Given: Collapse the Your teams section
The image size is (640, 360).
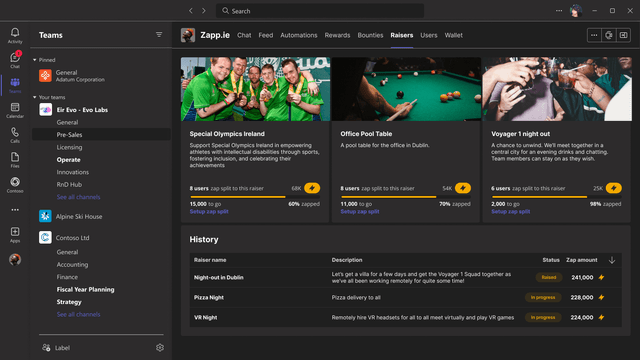Looking at the screenshot, I should click(x=35, y=97).
